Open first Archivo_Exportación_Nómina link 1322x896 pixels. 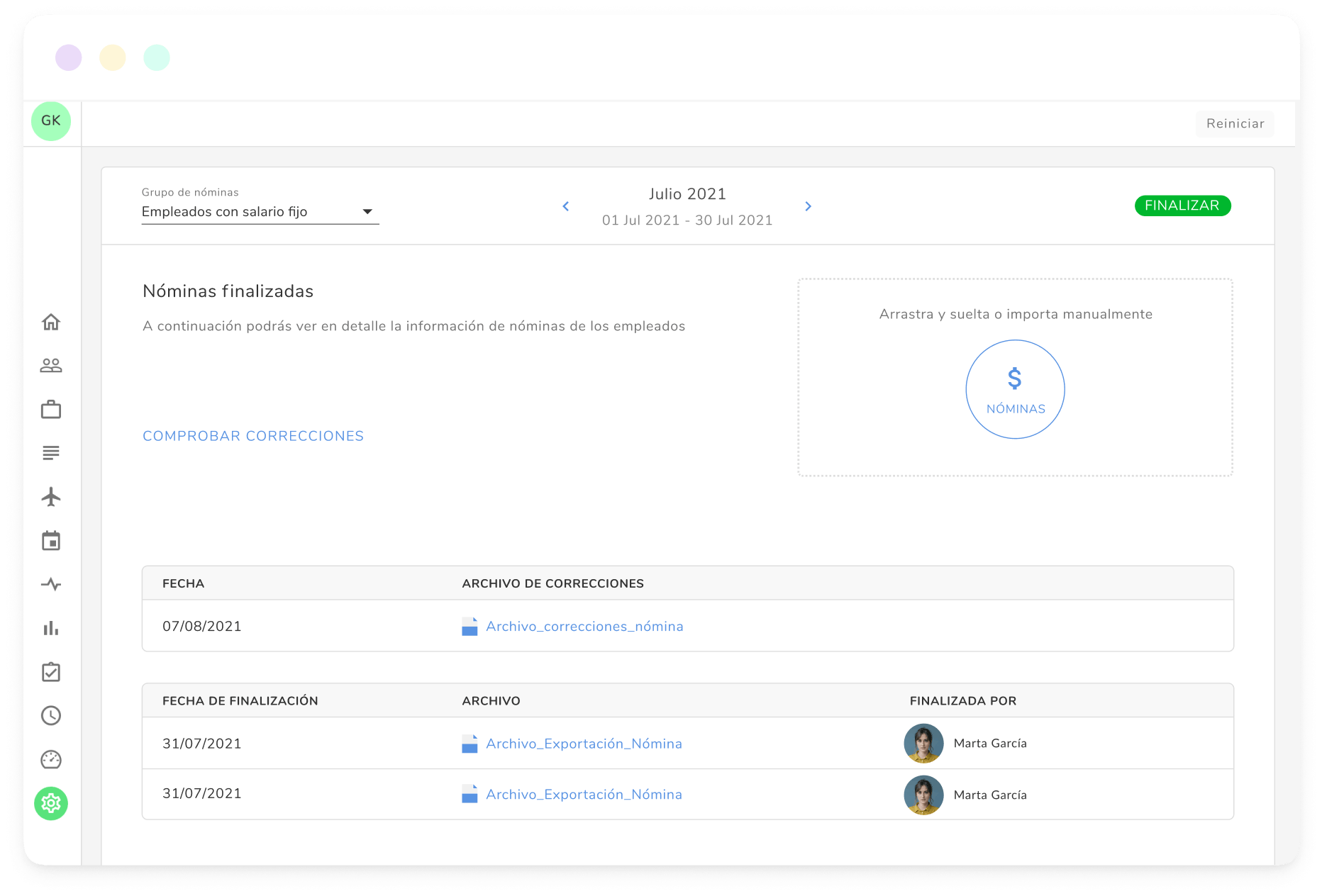(584, 744)
